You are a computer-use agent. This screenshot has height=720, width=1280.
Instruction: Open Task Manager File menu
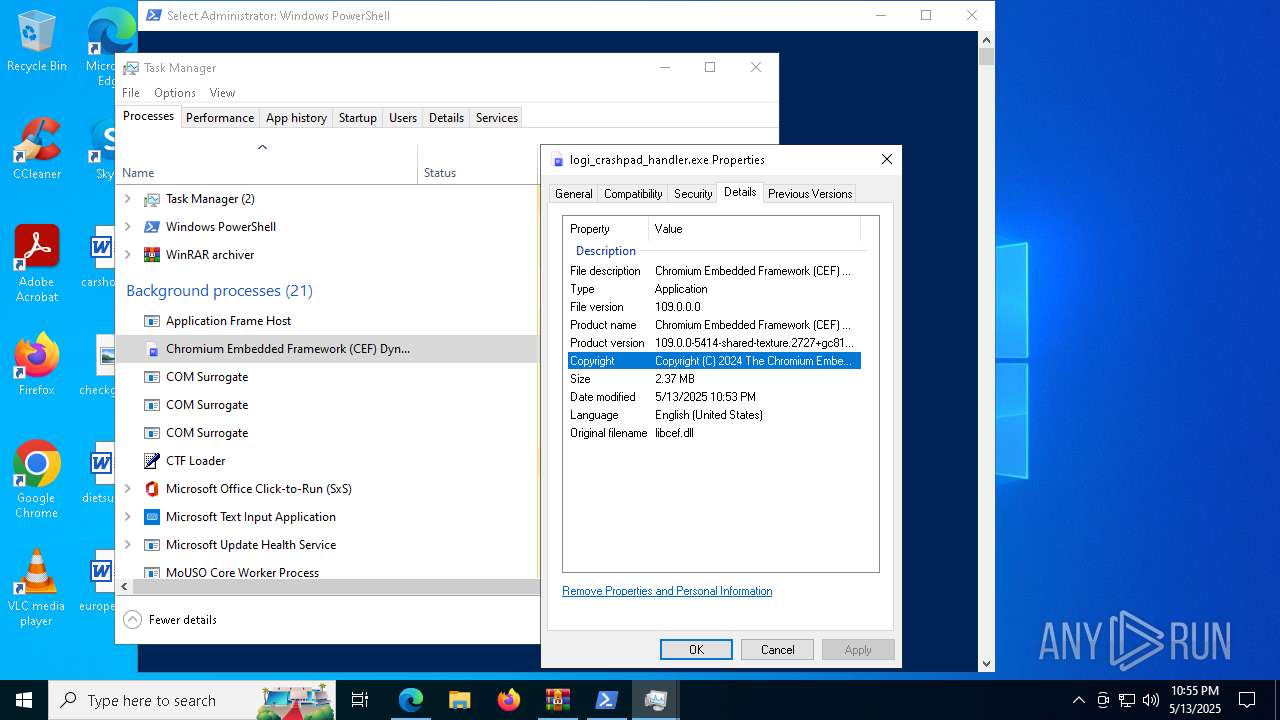click(131, 93)
